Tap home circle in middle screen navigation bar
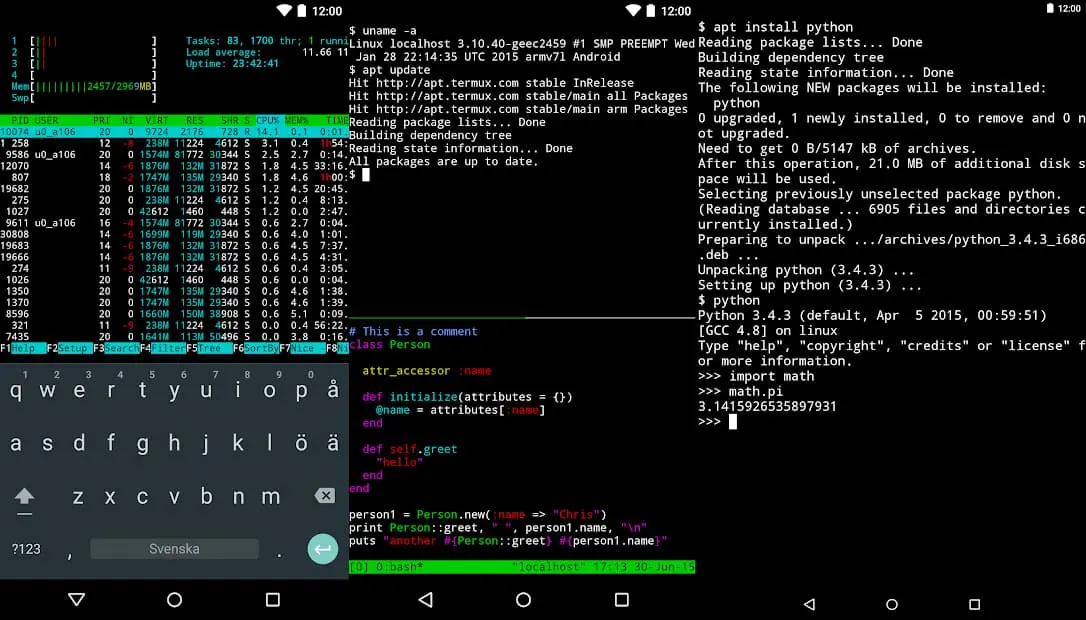The height and width of the screenshot is (620, 1086). tap(524, 599)
